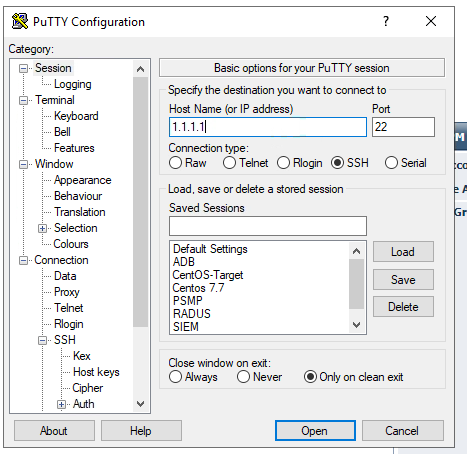Open the Features category
Image resolution: width=467 pixels, height=454 pixels.
(74, 148)
